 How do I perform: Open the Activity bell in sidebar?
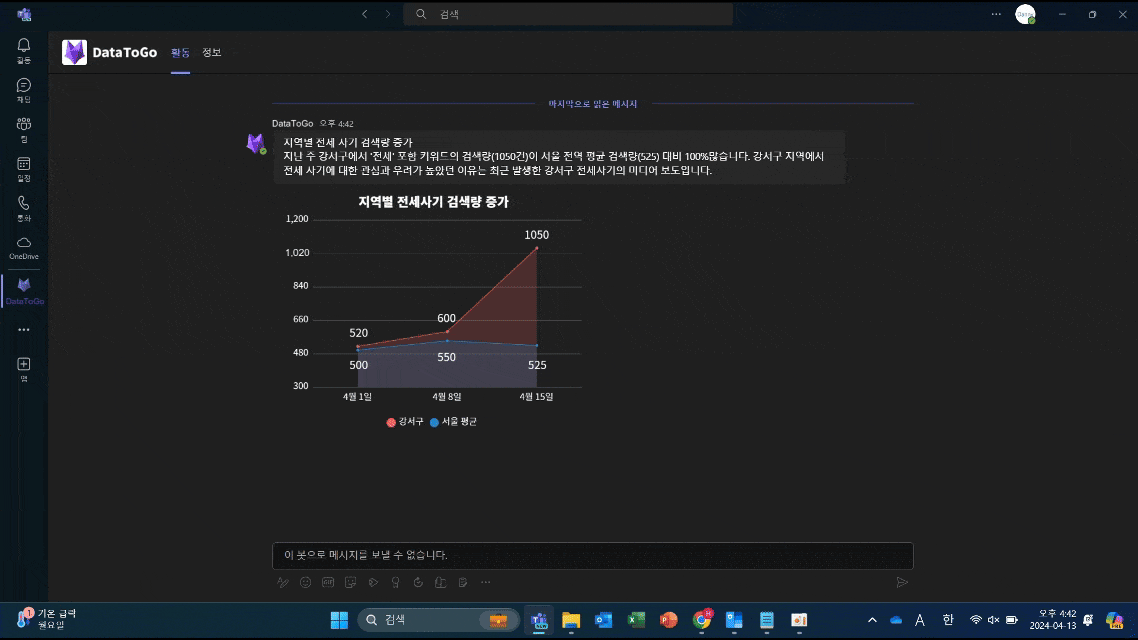24,50
